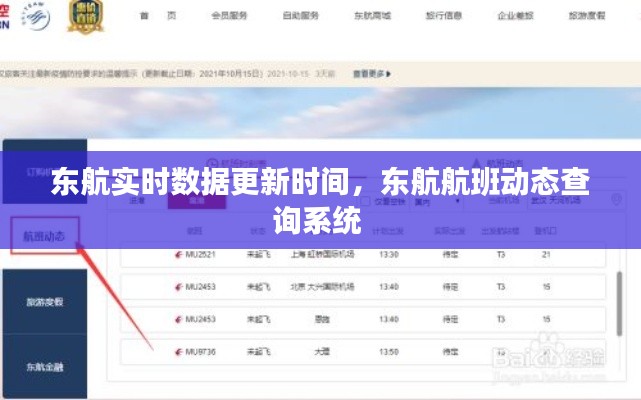Click the airline icon beside flight MU9736
The height and width of the screenshot is (400, 641).
(180, 351)
